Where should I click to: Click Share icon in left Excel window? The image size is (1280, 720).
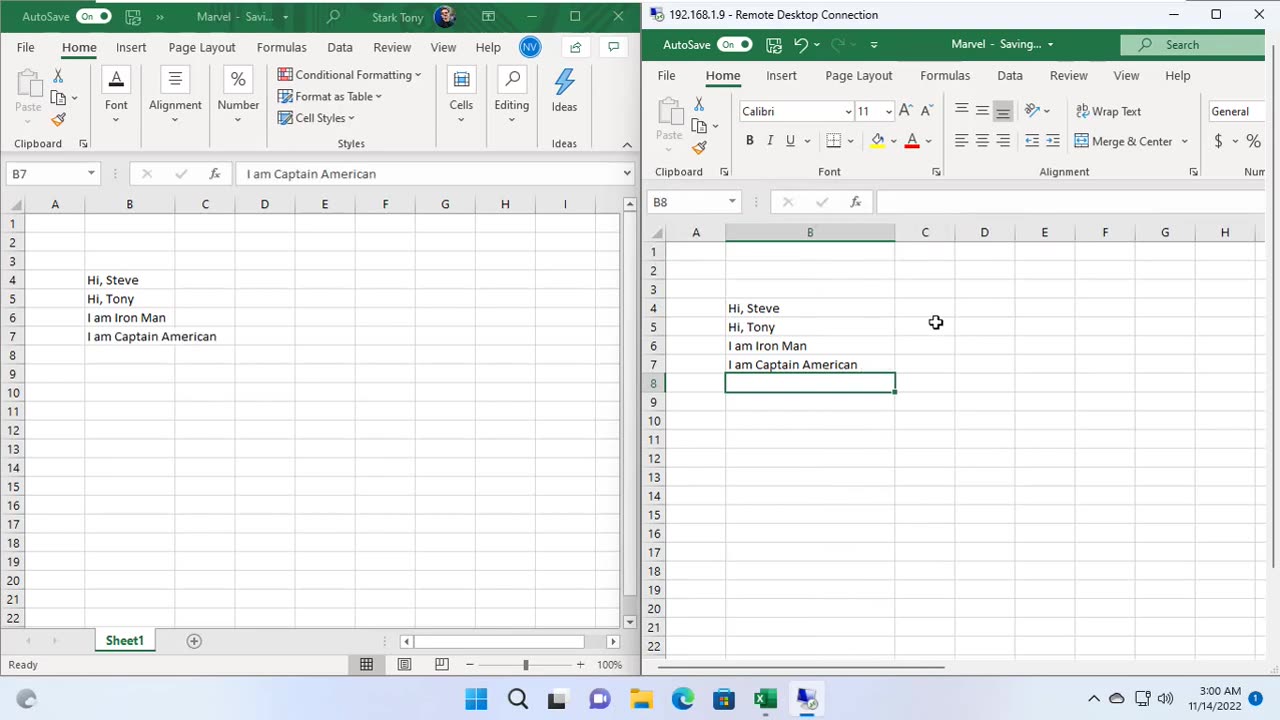[x=575, y=47]
